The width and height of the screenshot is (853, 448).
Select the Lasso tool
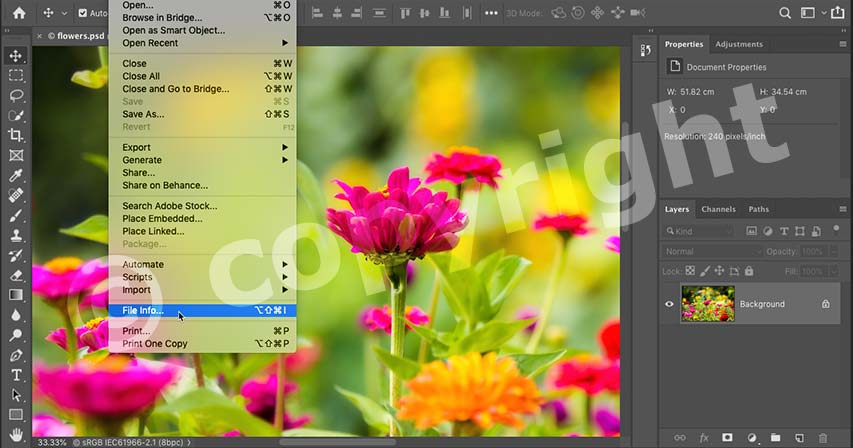pos(16,95)
